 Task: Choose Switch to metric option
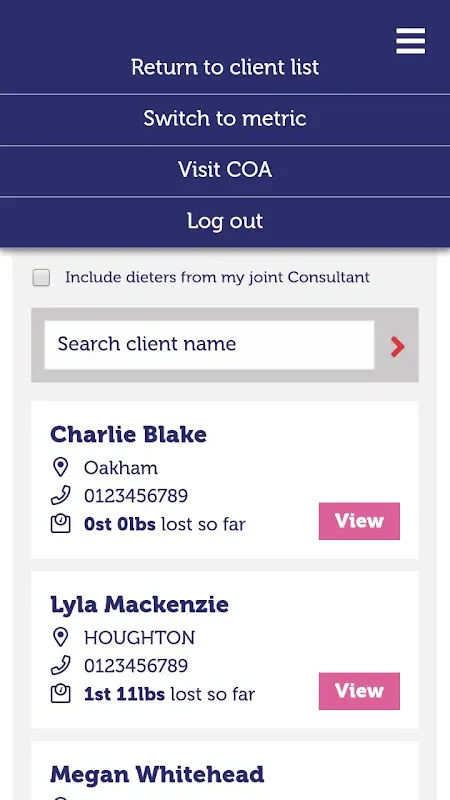coord(225,119)
